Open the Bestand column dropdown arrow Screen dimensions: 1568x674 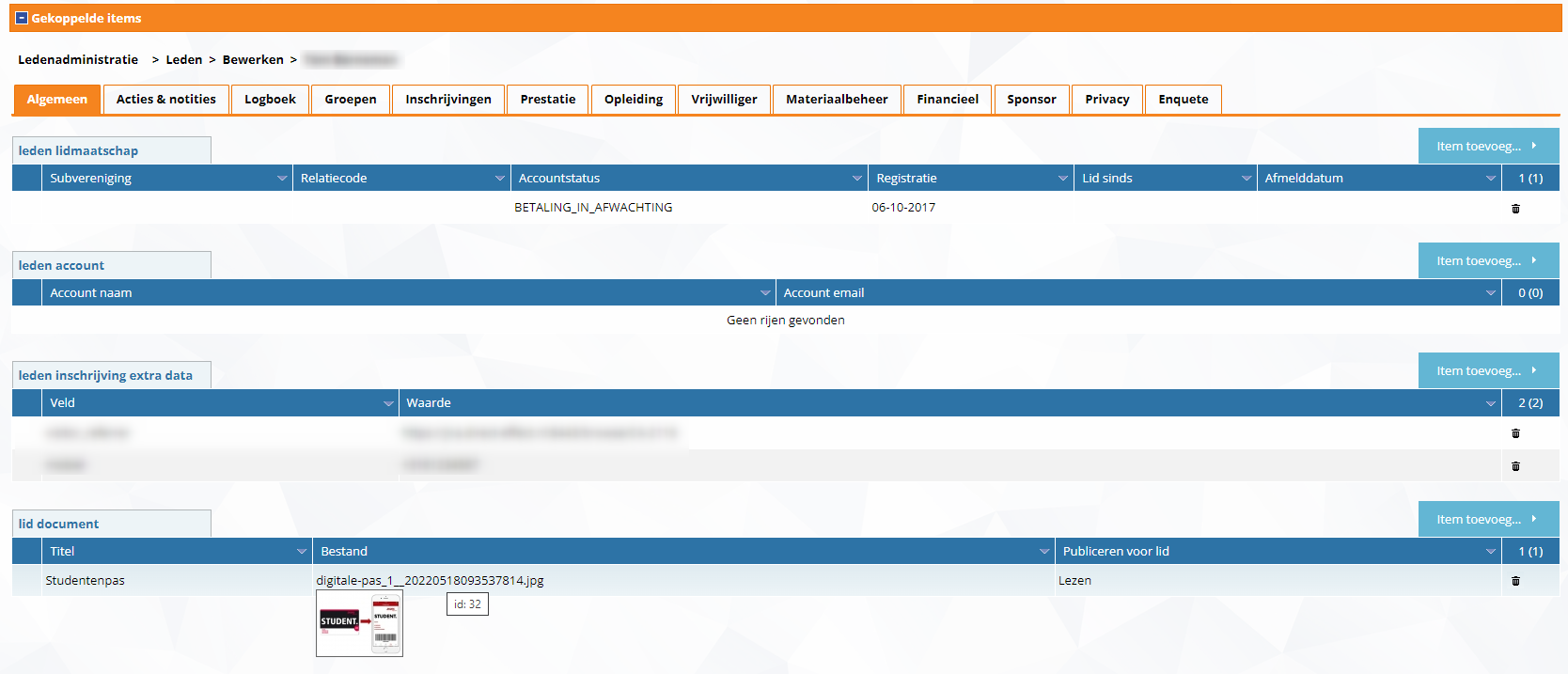tap(1043, 552)
